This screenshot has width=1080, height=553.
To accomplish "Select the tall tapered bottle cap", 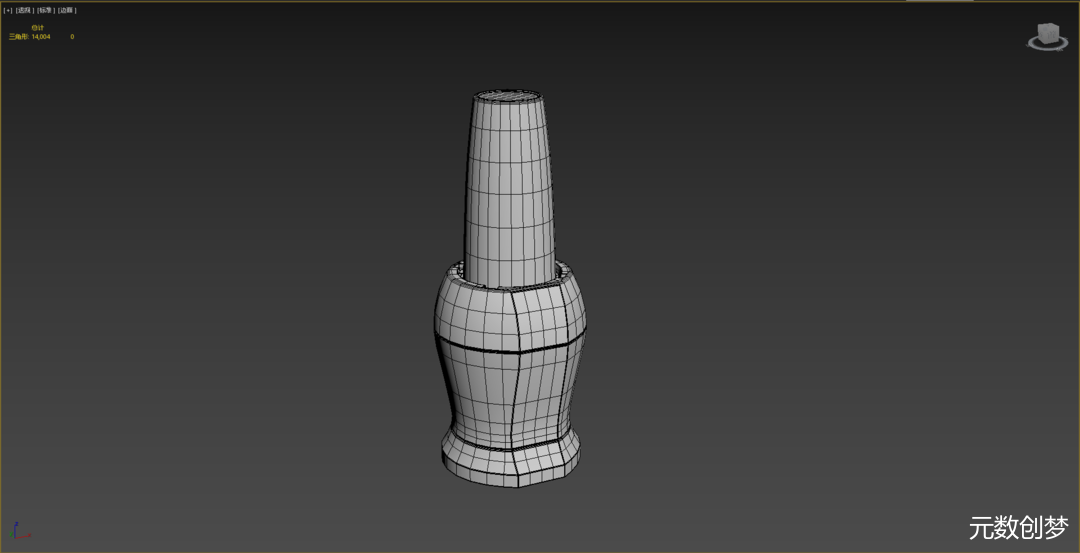I will pyautogui.click(x=510, y=190).
